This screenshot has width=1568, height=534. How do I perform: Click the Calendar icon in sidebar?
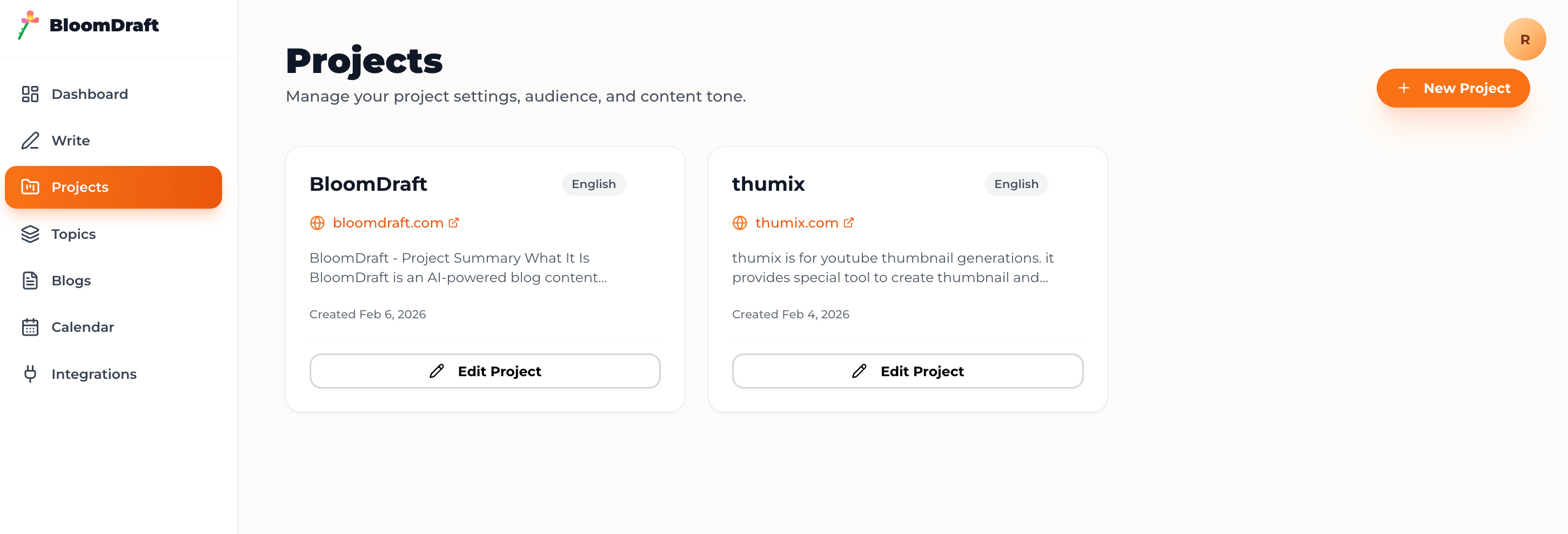pyautogui.click(x=30, y=327)
